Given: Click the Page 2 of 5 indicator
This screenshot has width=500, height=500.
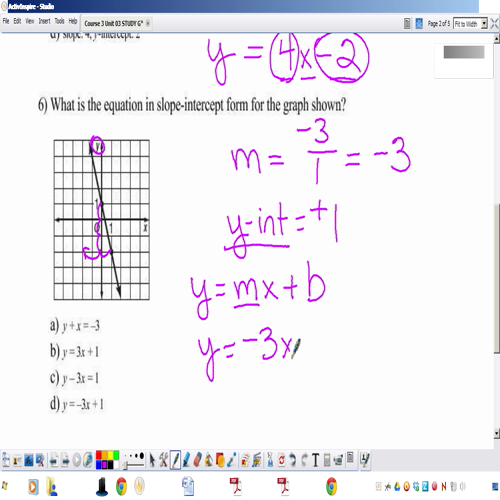Looking at the screenshot, I should 439,23.
